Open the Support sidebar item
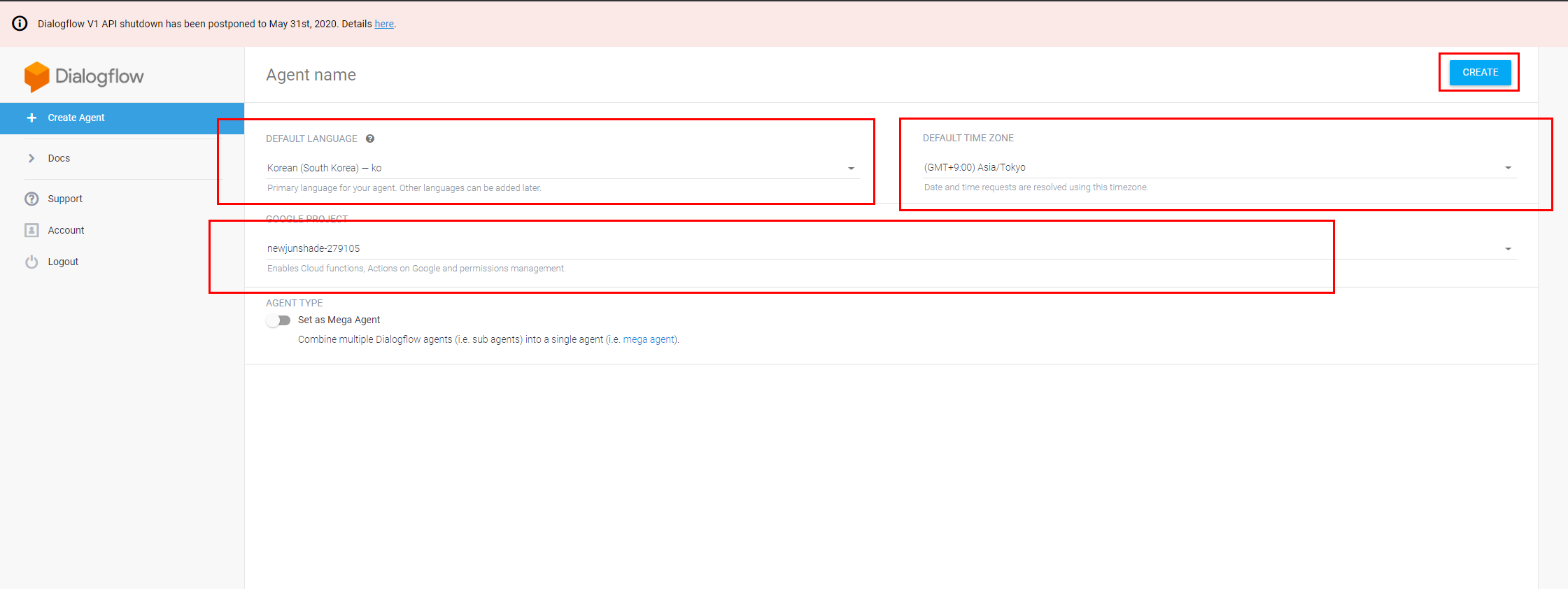Image resolution: width=1568 pixels, height=589 pixels. [x=65, y=199]
